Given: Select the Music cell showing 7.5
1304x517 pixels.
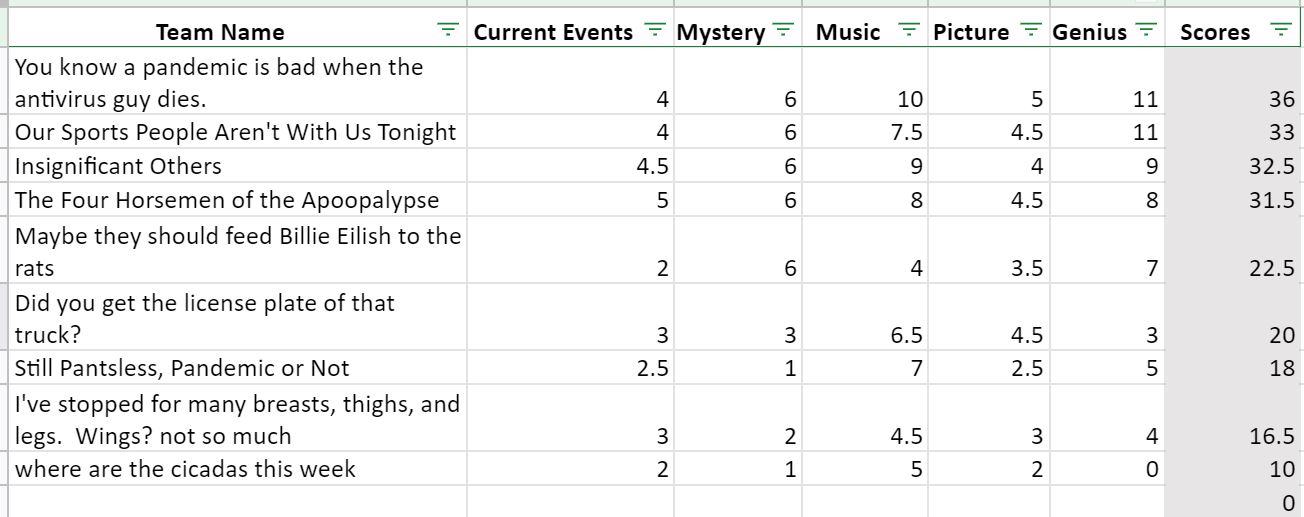Looking at the screenshot, I should pos(865,132).
